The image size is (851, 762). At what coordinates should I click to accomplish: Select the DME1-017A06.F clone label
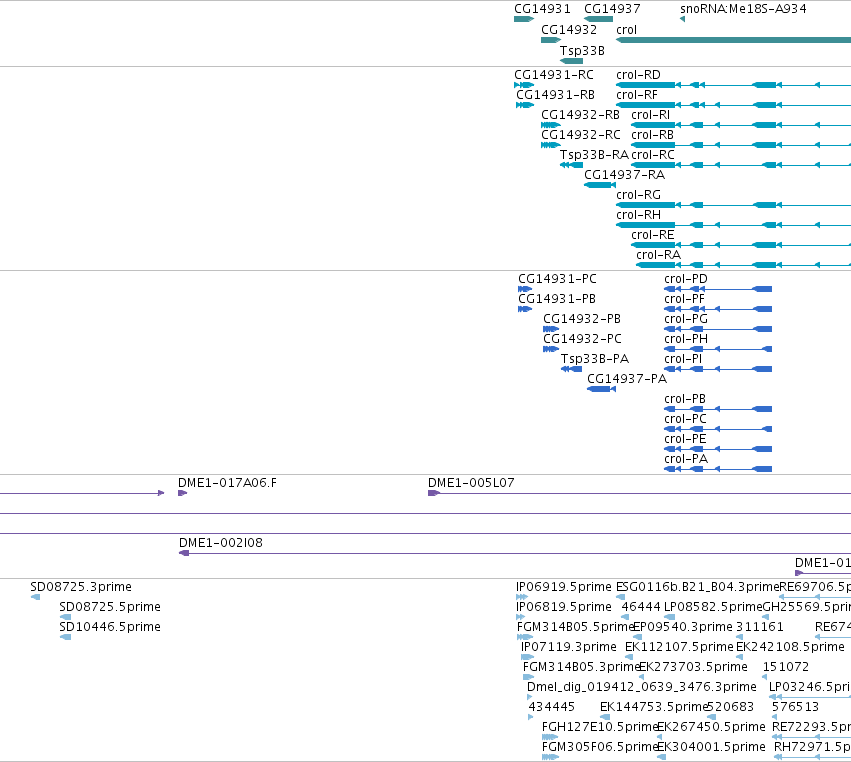[x=227, y=482]
